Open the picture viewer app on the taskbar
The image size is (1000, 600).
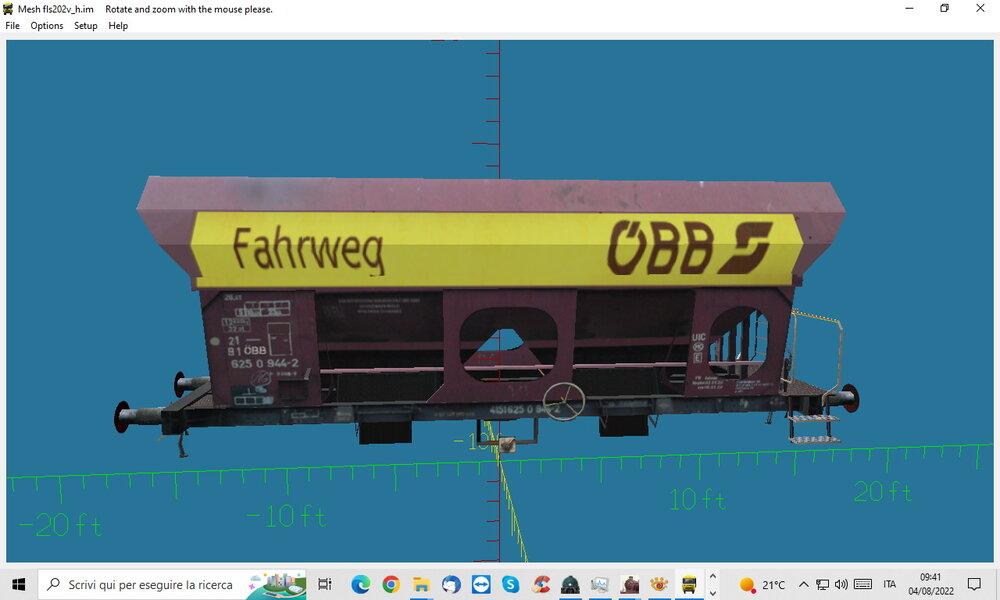coord(599,584)
